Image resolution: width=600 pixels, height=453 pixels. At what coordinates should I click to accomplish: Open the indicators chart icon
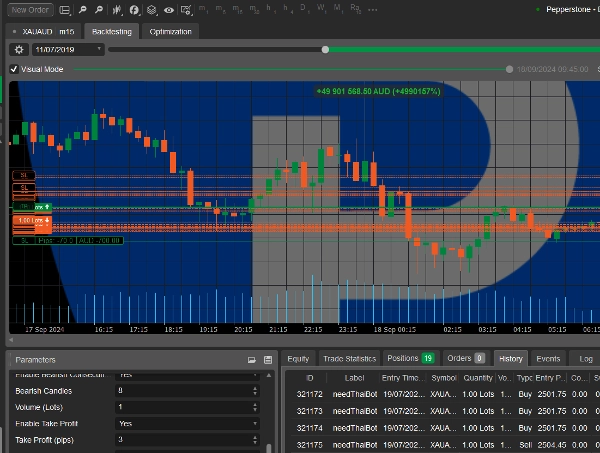117,9
